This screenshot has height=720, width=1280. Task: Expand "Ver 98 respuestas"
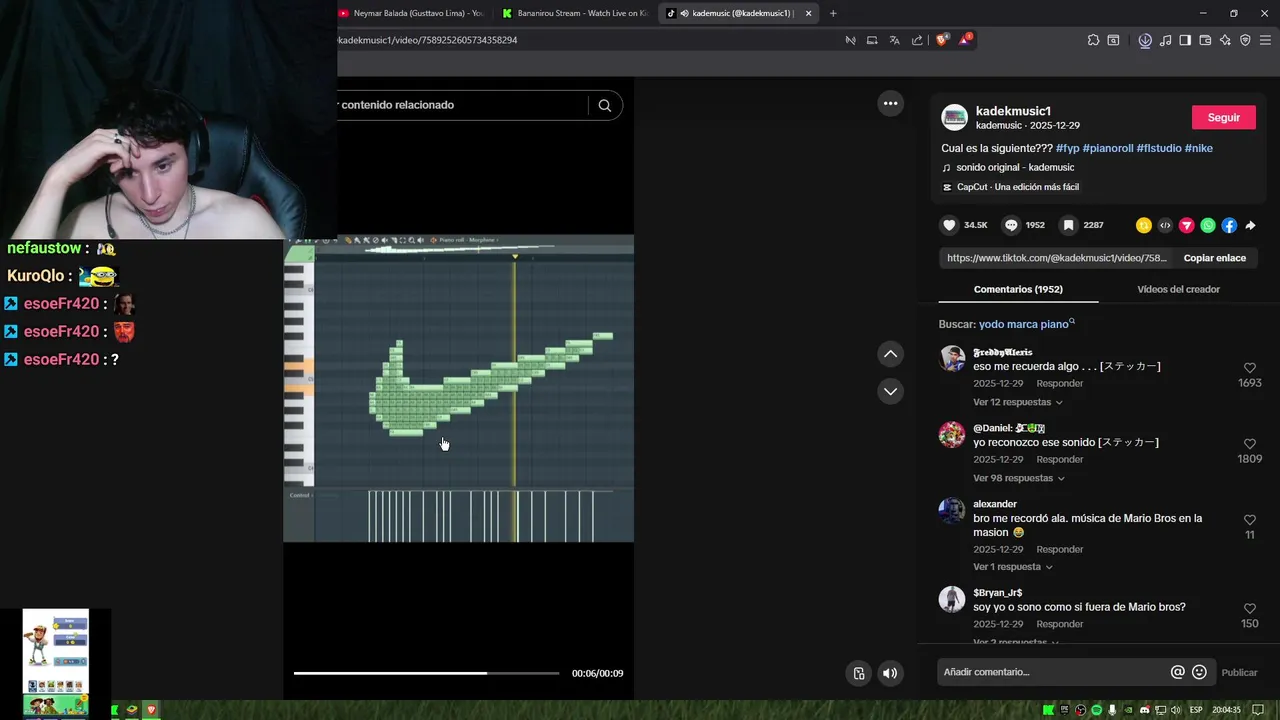click(x=1018, y=478)
